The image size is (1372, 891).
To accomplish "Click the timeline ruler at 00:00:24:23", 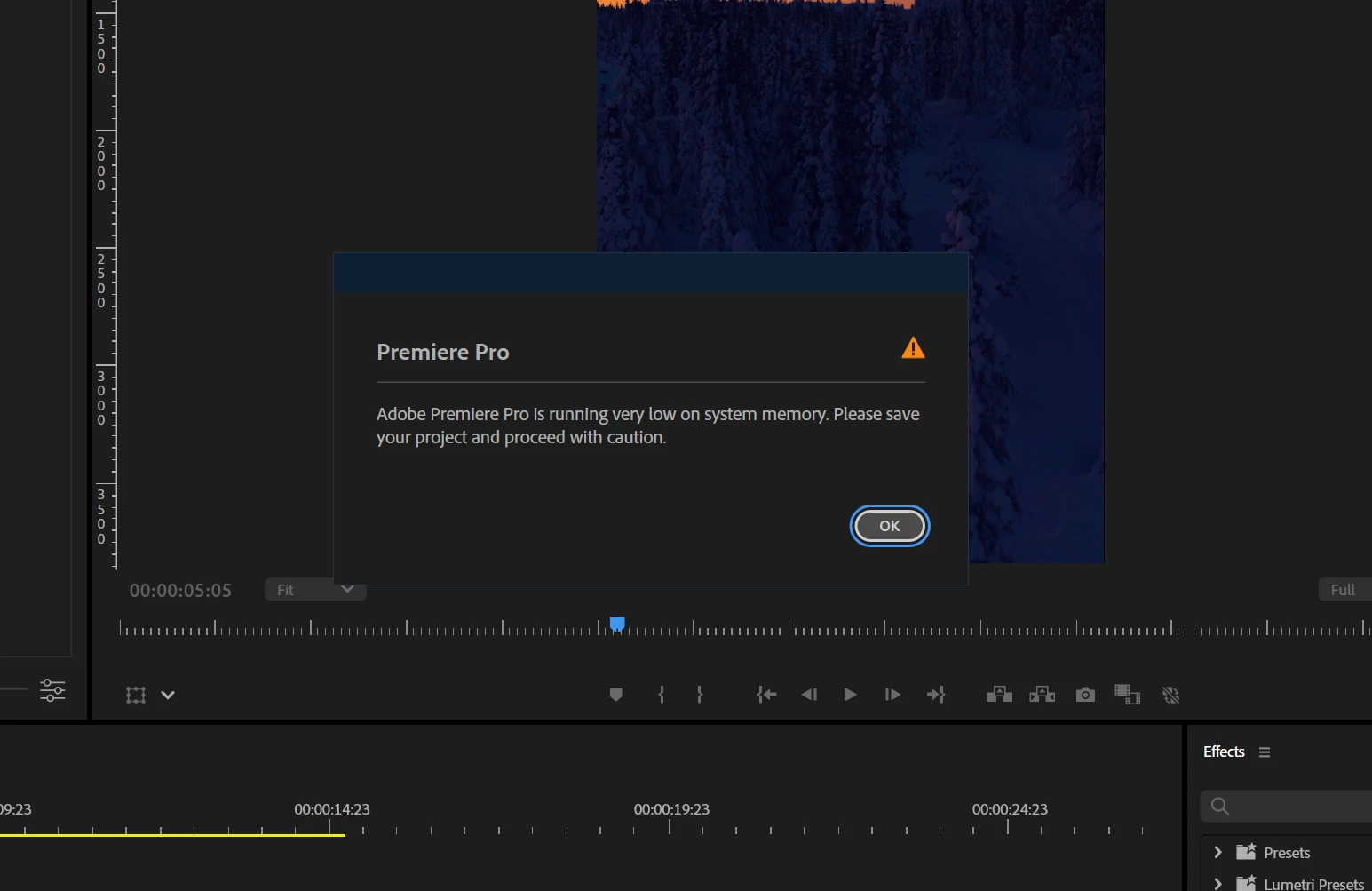I will coord(1010,809).
